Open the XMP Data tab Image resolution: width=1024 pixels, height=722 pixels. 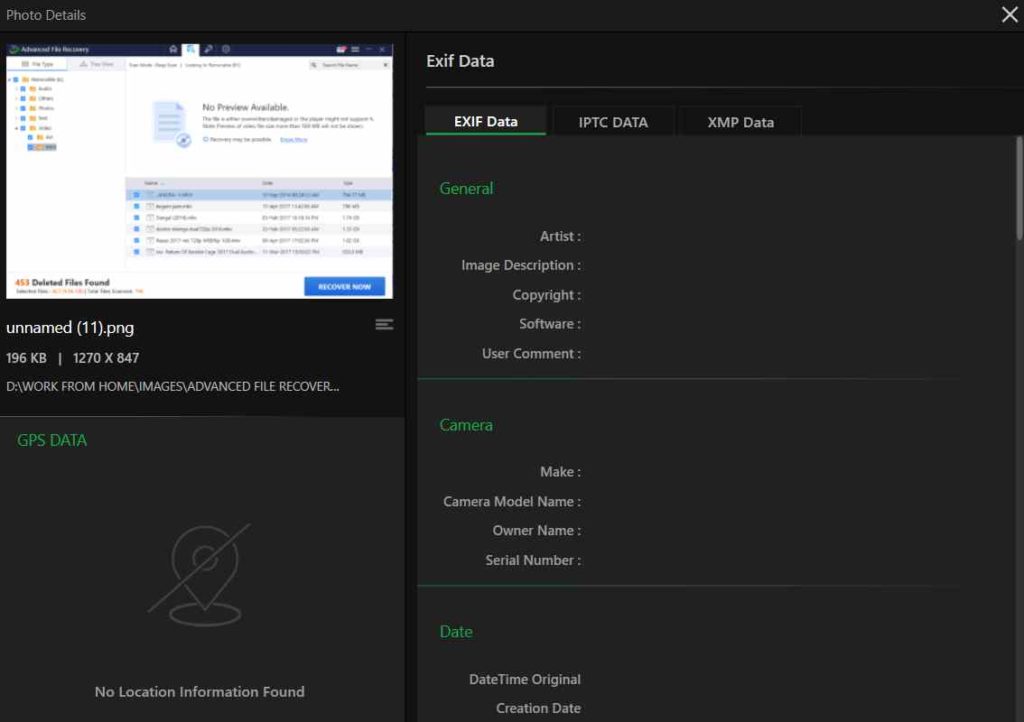coord(740,122)
